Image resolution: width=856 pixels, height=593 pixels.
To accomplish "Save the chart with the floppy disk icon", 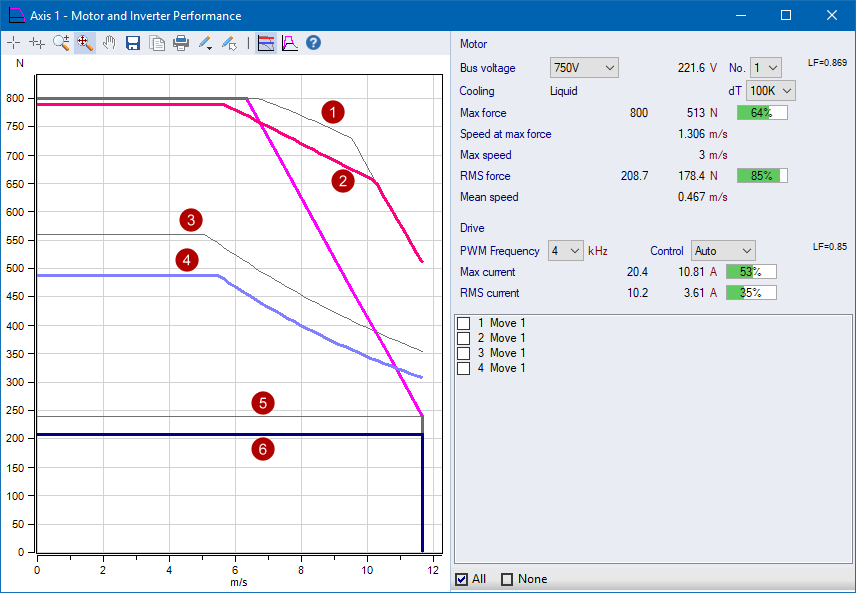I will 133,43.
